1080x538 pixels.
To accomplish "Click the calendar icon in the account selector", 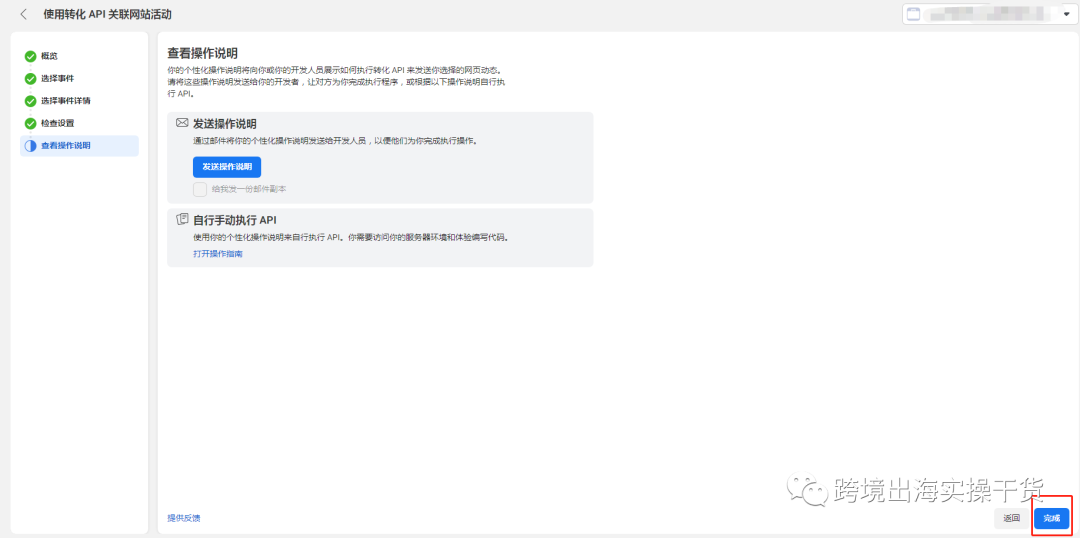I will point(914,14).
